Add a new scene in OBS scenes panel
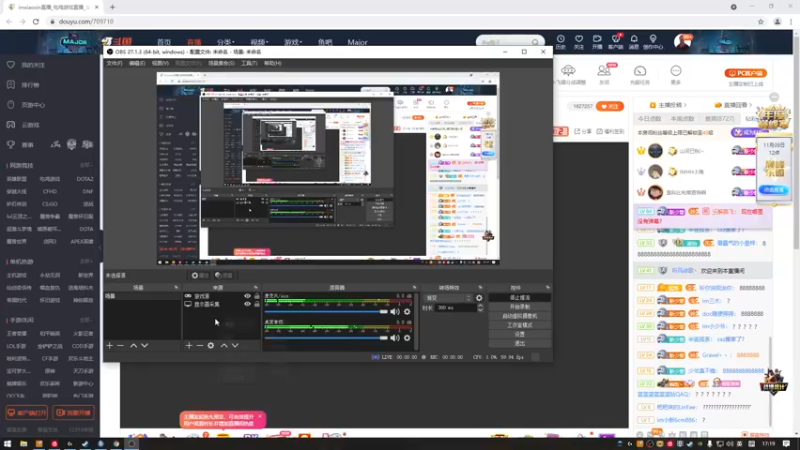800x450 pixels. pyautogui.click(x=109, y=345)
